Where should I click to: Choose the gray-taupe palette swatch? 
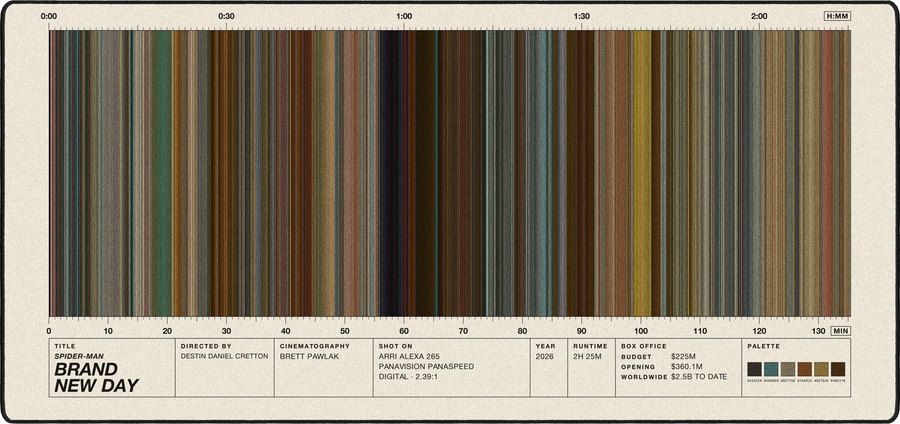tap(788, 369)
